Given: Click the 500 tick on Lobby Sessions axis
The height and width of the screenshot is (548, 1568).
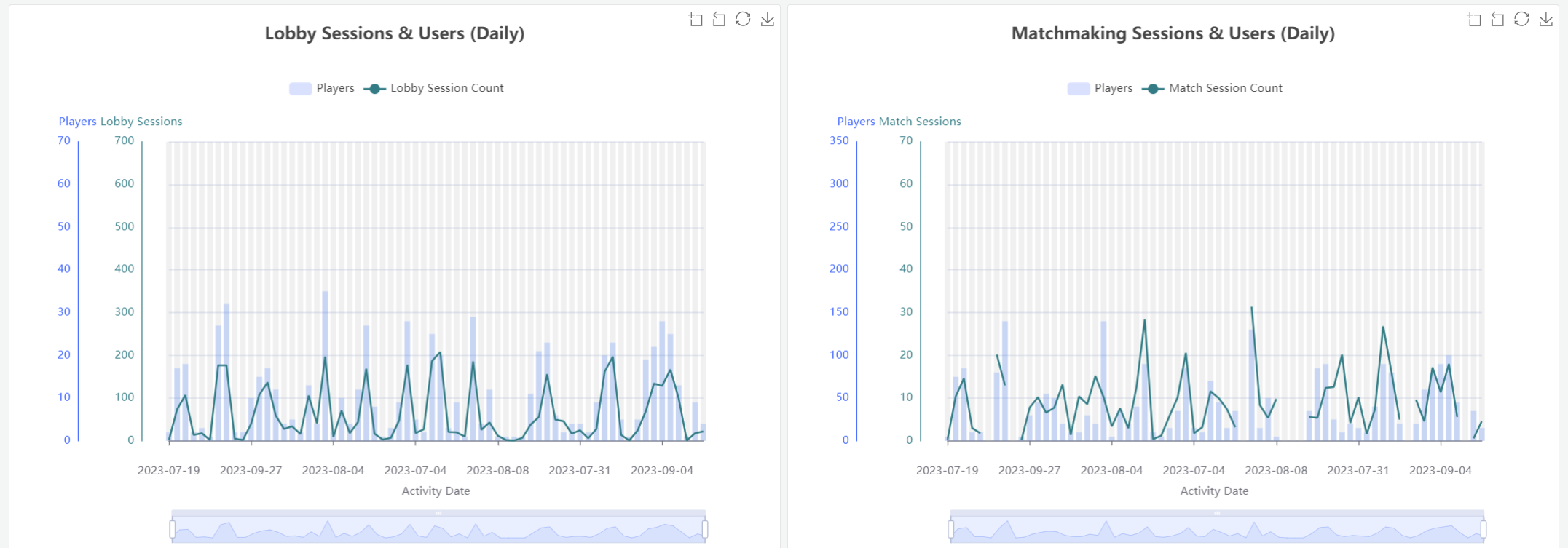Looking at the screenshot, I should coord(125,226).
